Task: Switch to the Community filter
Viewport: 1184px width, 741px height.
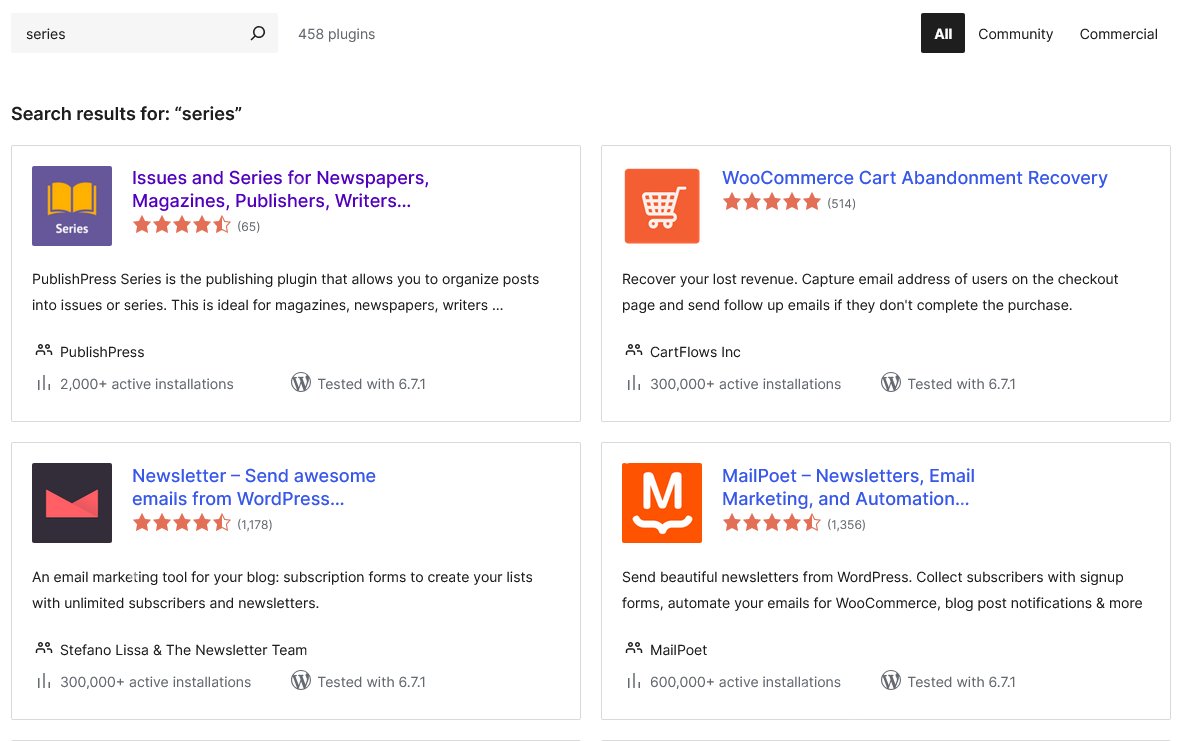Action: pos(1015,34)
